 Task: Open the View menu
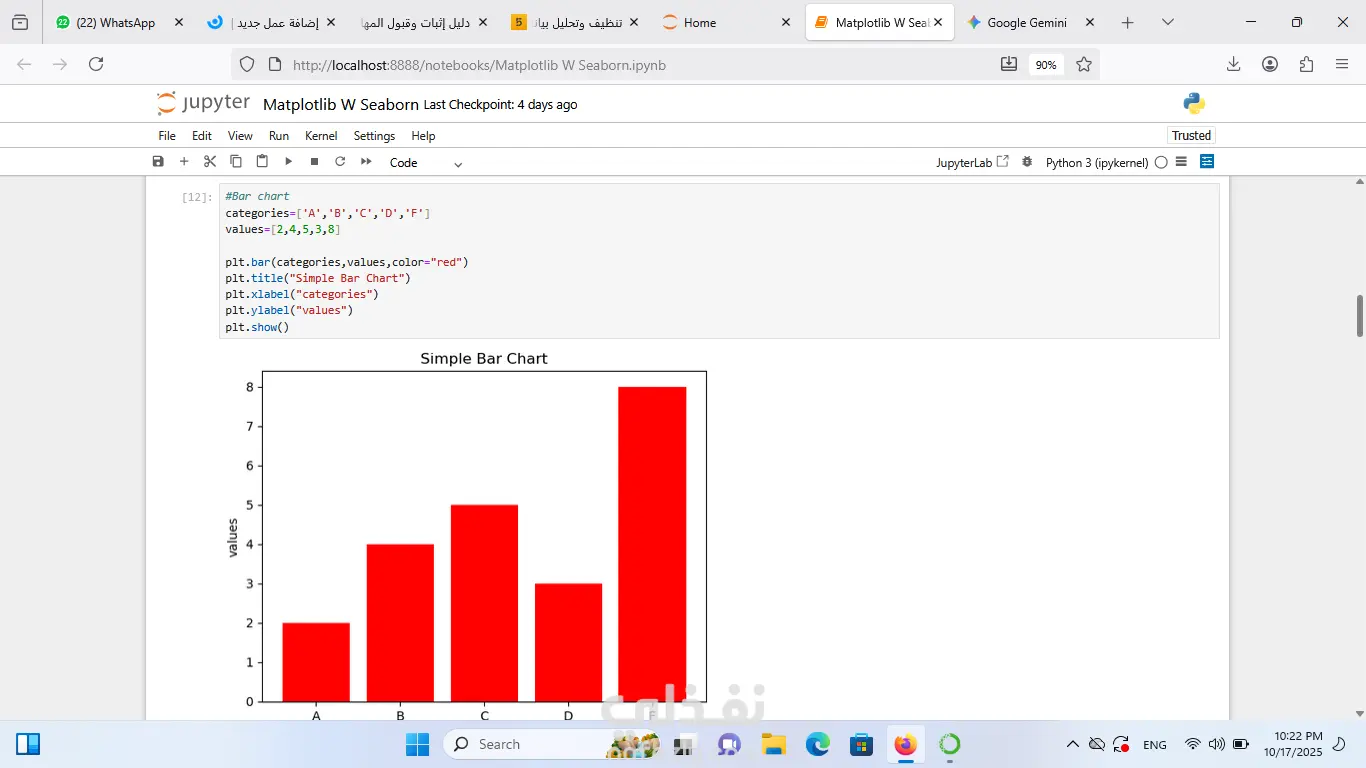pyautogui.click(x=240, y=136)
